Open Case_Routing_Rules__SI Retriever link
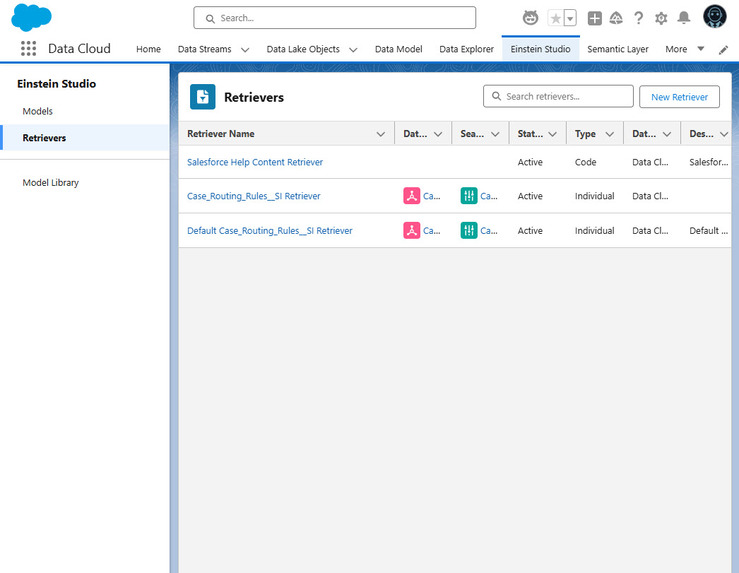 (254, 196)
